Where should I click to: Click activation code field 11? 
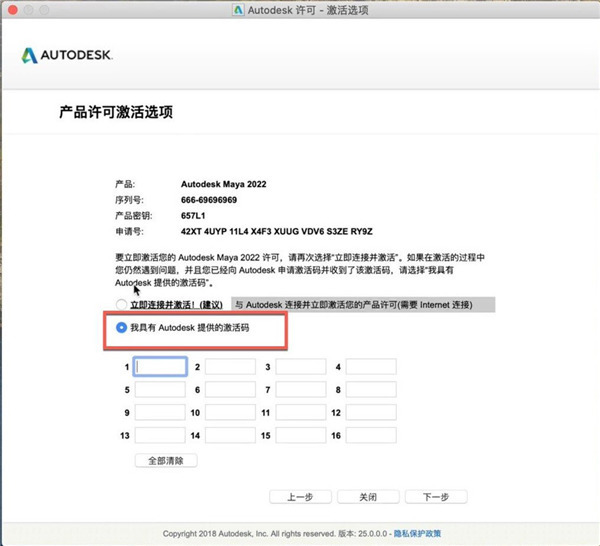tap(301, 412)
